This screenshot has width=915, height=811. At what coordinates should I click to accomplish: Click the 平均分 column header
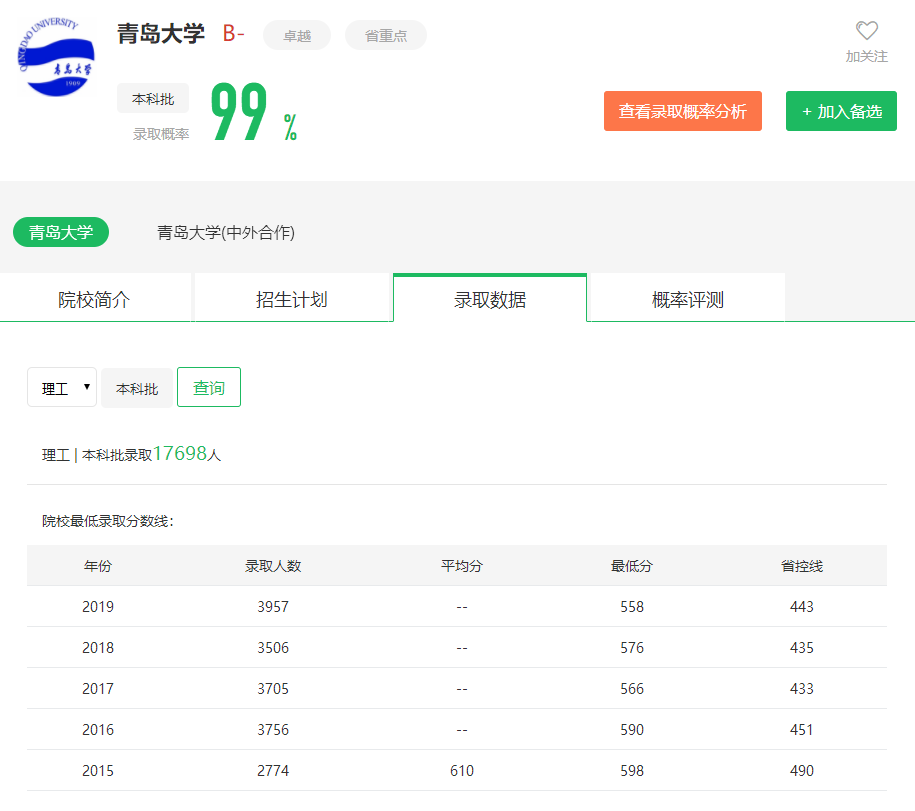tap(462, 566)
